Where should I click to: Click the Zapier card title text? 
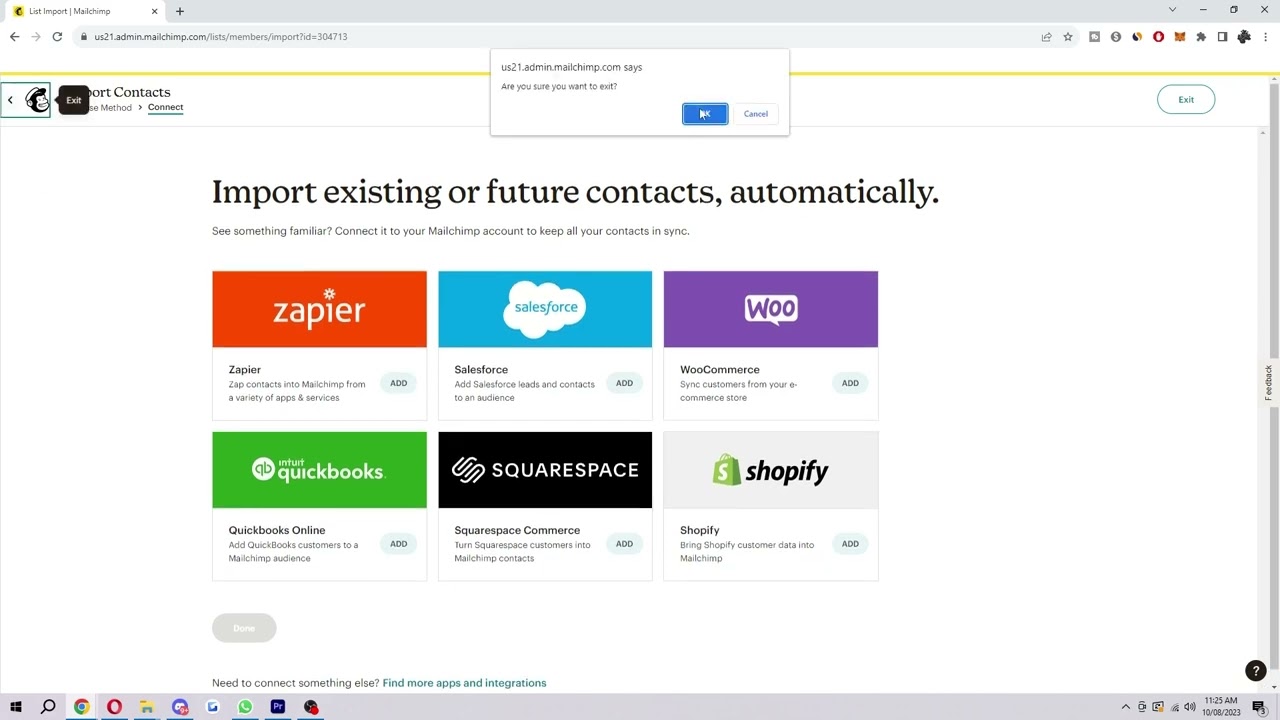click(245, 370)
